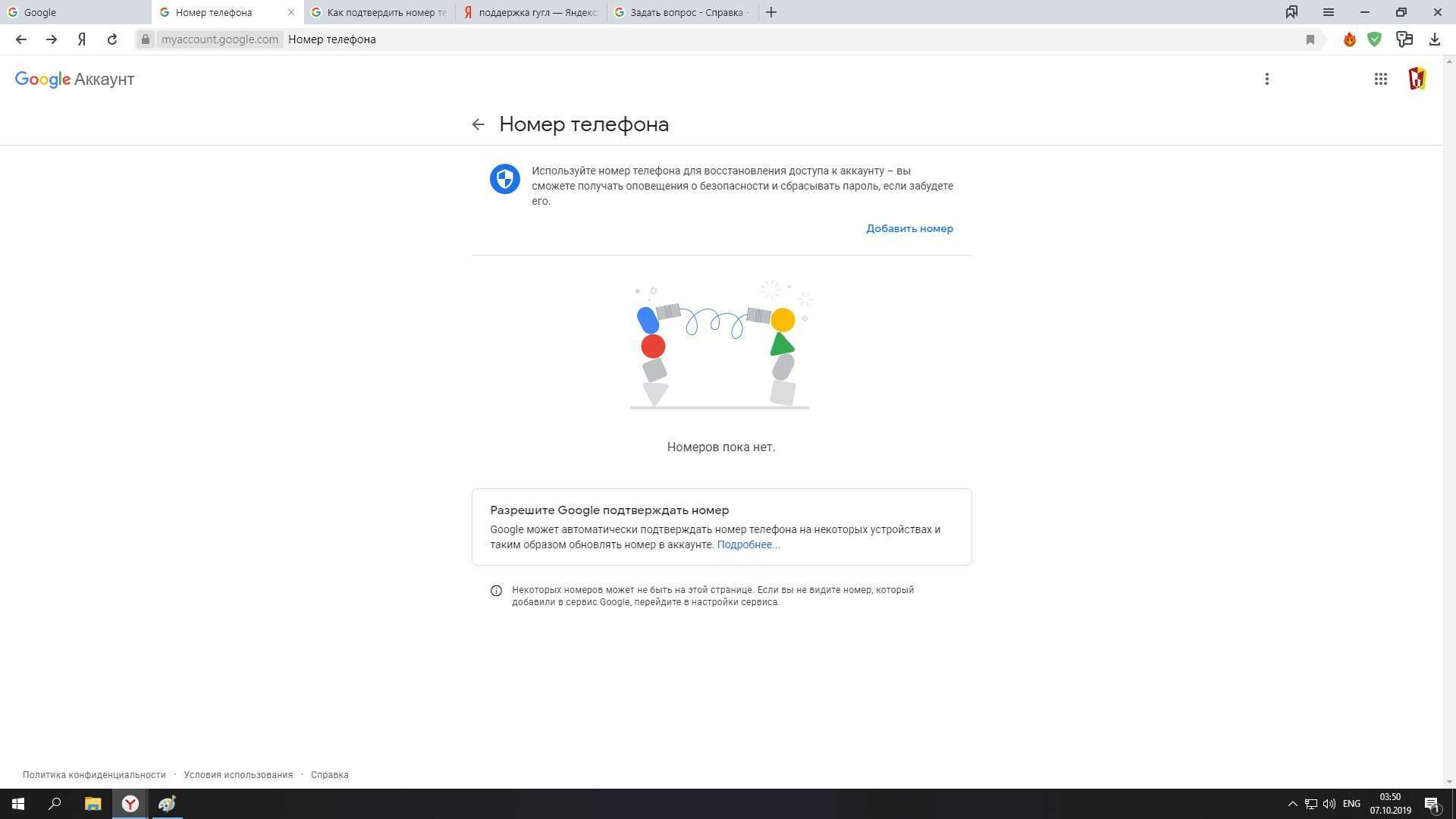The image size is (1456, 819).
Task: Open the flame extension icon
Action: coord(1350,39)
